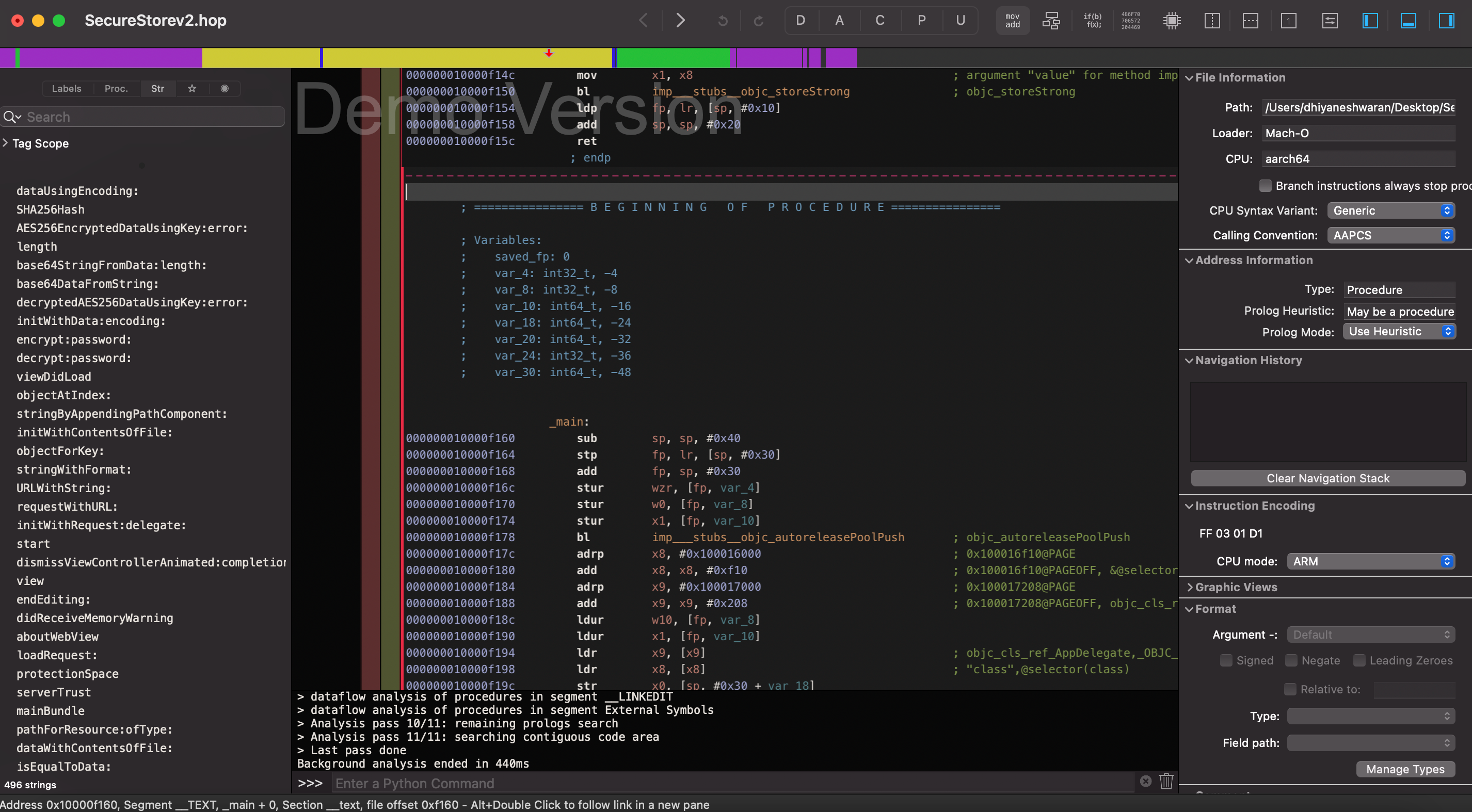Viewport: 1472px width, 812px height.
Task: Open the starred bookmarks tab
Action: coord(192,89)
